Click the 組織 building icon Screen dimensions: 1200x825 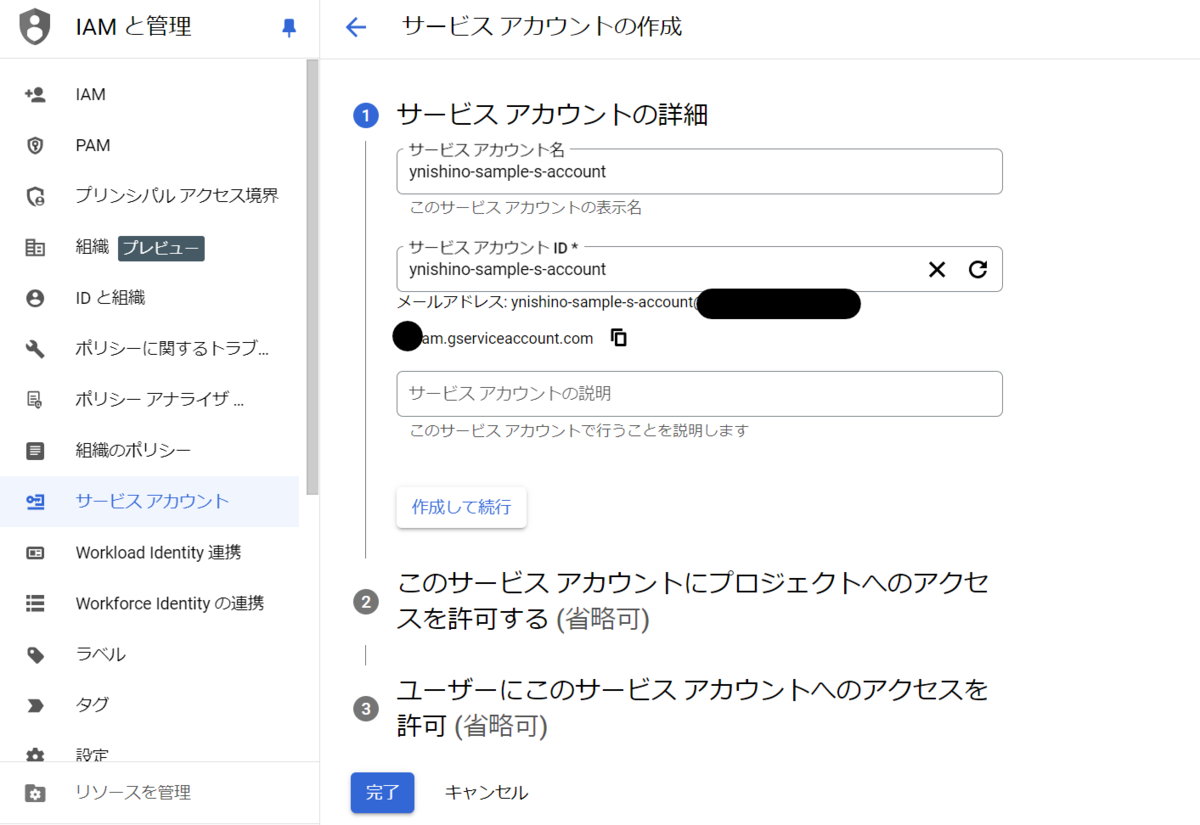(35, 248)
